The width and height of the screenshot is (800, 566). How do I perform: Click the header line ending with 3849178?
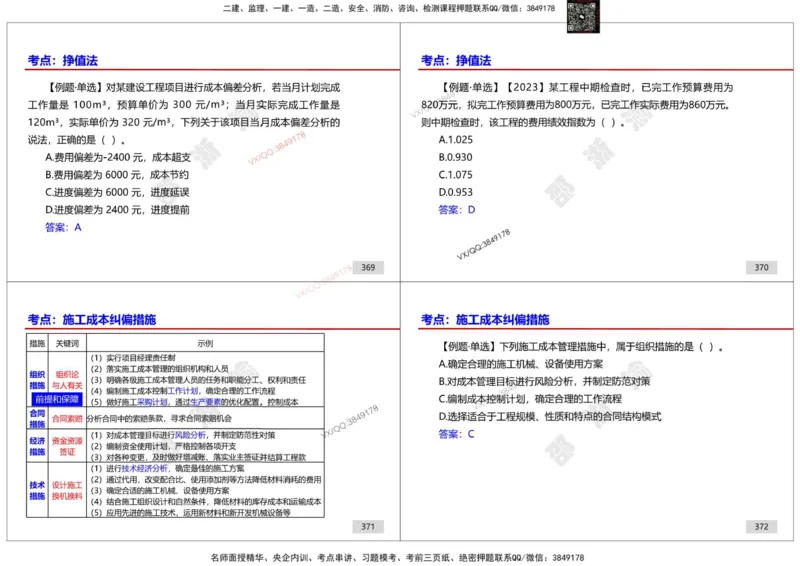389,8
